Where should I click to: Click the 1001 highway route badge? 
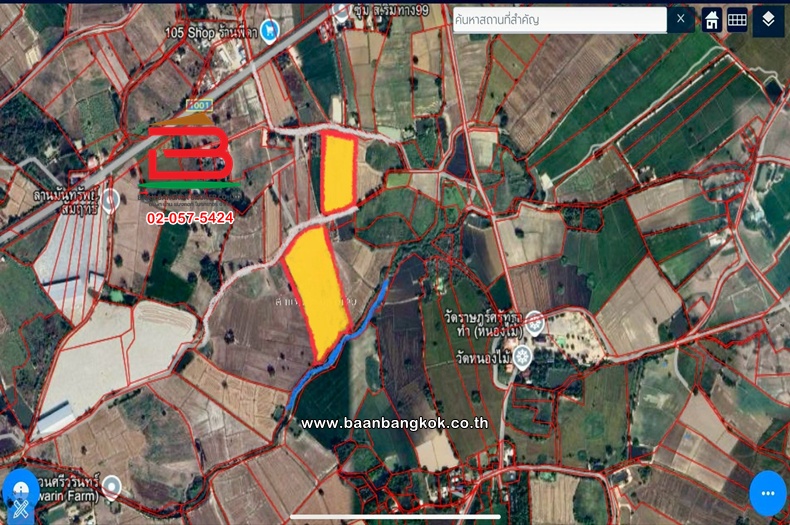(x=196, y=105)
